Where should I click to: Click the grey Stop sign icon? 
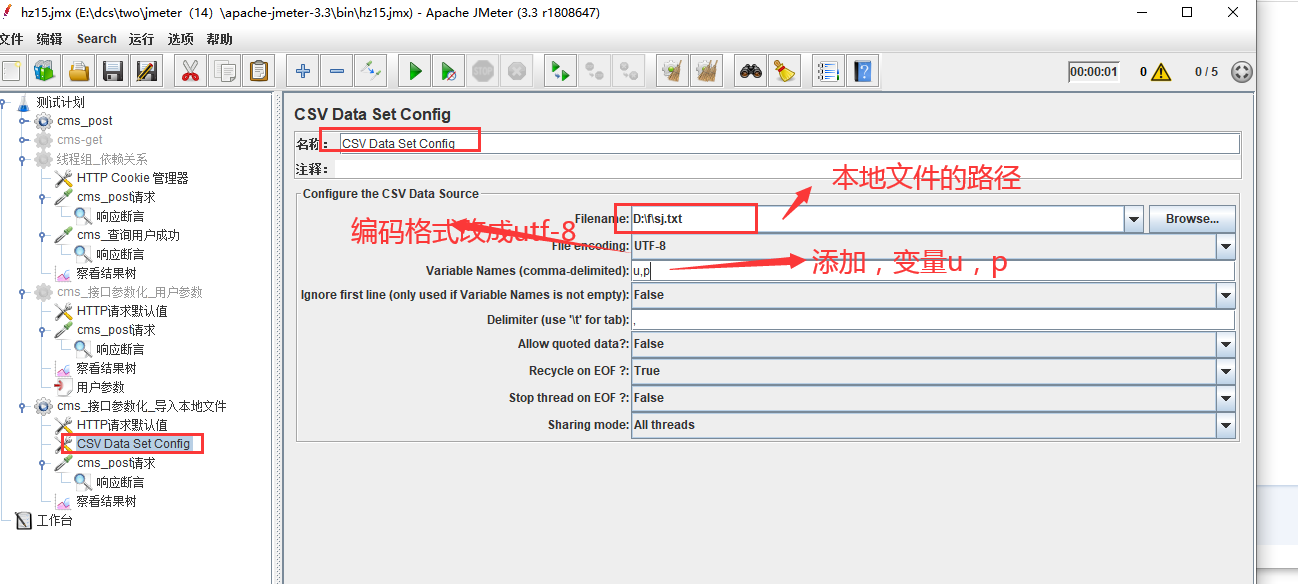pyautogui.click(x=483, y=71)
